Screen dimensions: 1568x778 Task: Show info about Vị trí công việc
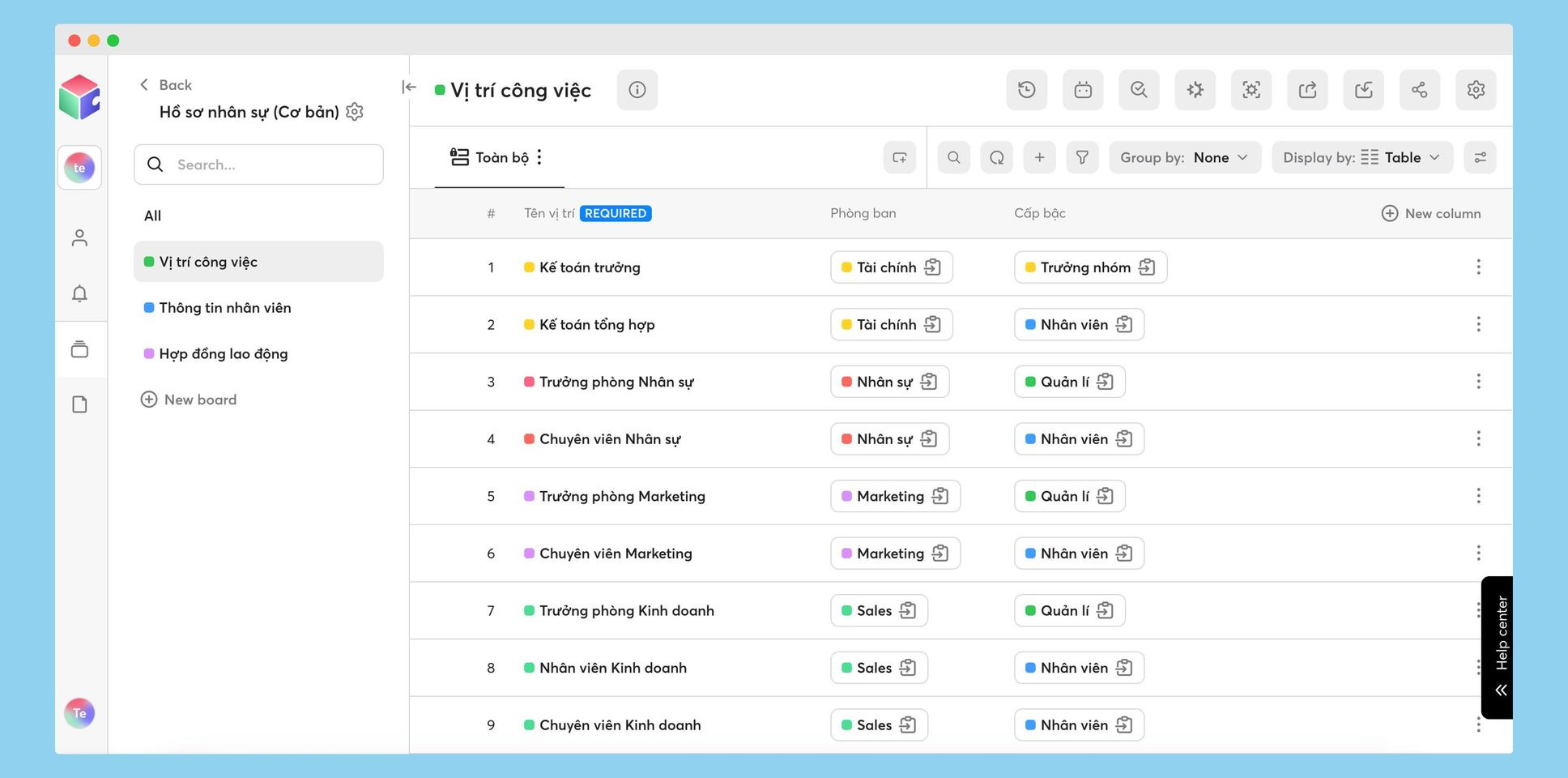pyautogui.click(x=637, y=90)
